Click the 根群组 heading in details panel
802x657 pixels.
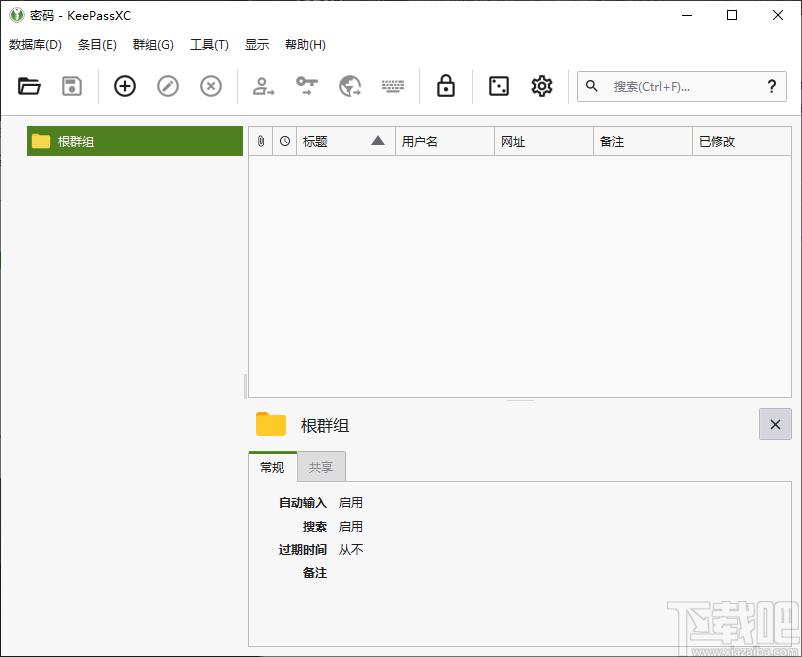325,425
